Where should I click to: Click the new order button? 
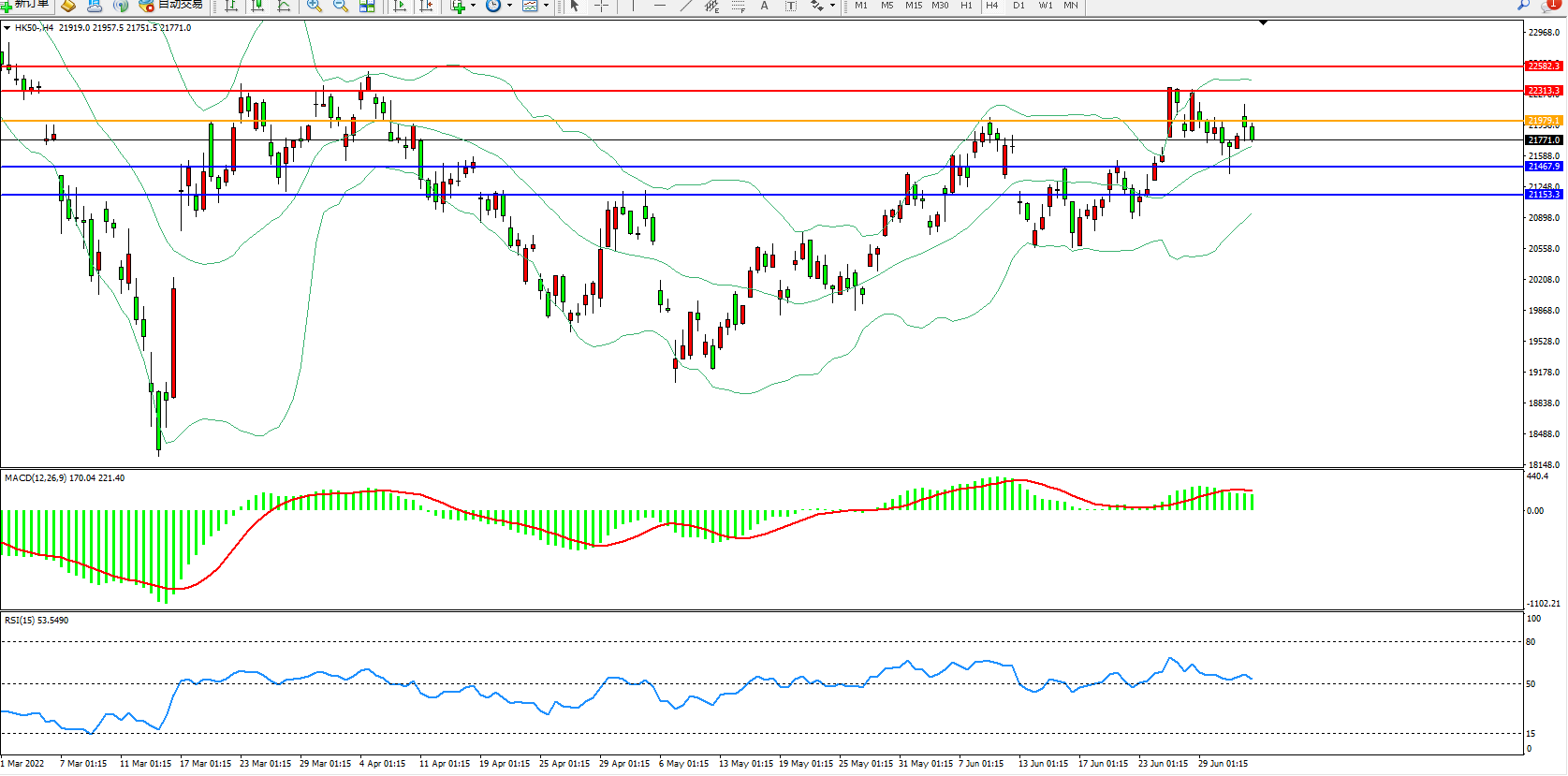(x=26, y=5)
